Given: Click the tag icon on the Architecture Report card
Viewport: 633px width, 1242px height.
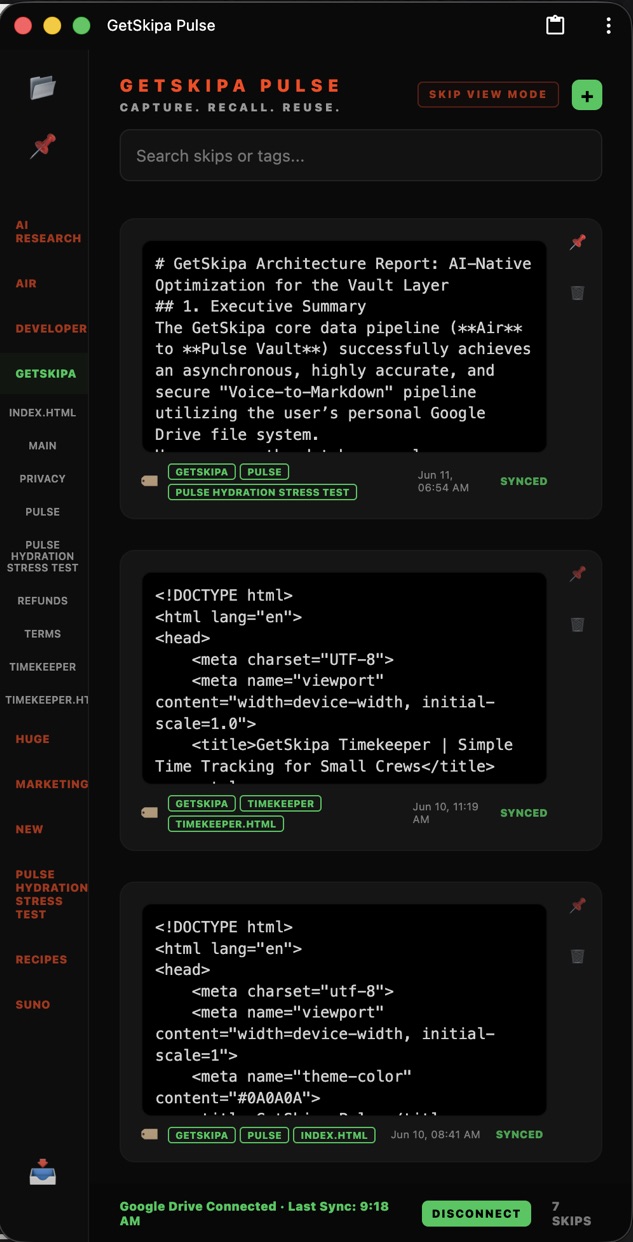Looking at the screenshot, I should point(150,481).
